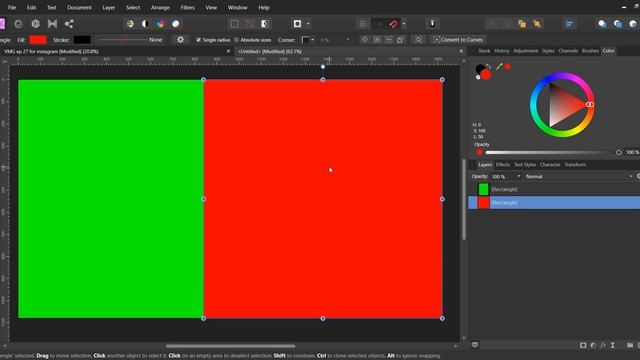Switch to the Export persona

coord(69,24)
